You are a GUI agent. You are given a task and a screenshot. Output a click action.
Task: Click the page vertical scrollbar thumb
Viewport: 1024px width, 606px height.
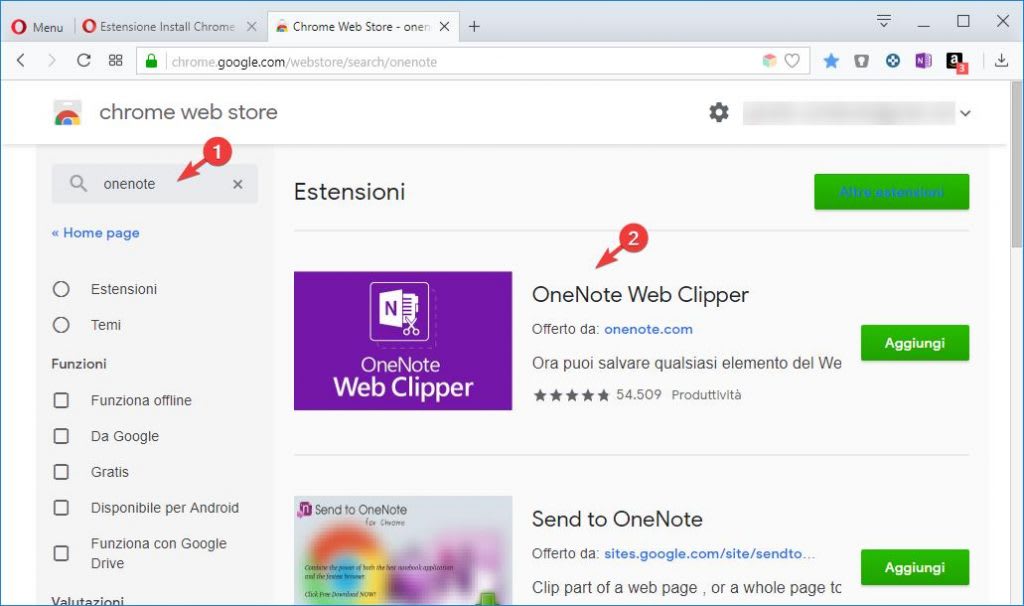(1017, 165)
